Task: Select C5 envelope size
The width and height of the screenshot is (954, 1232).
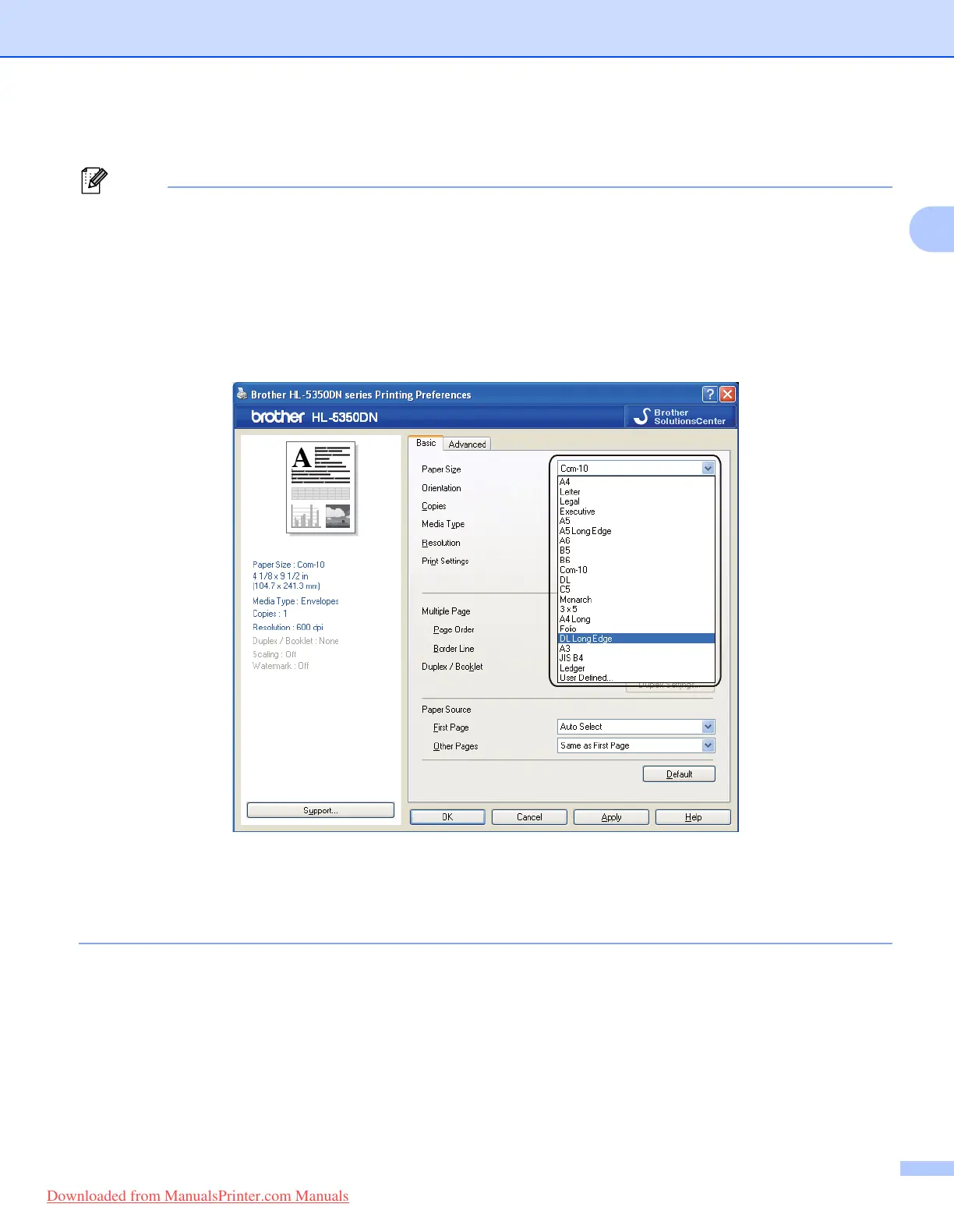Action: point(636,589)
